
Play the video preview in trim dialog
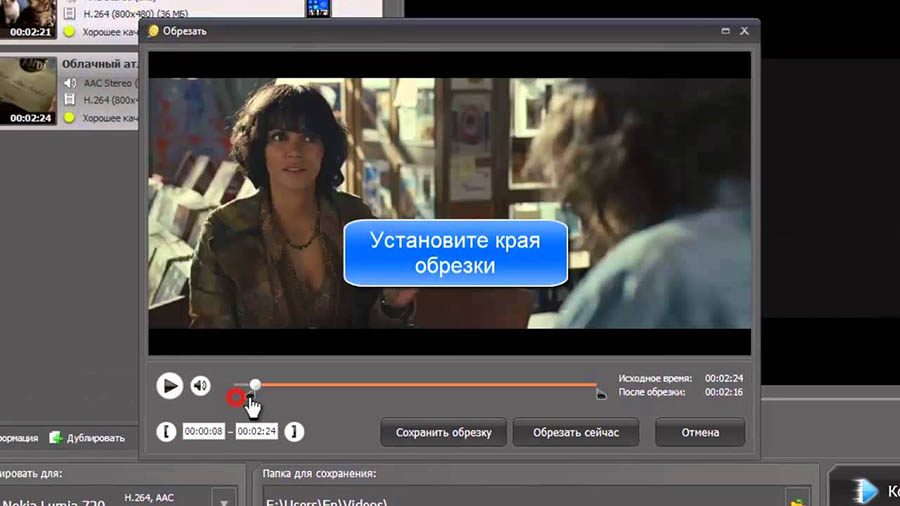169,385
